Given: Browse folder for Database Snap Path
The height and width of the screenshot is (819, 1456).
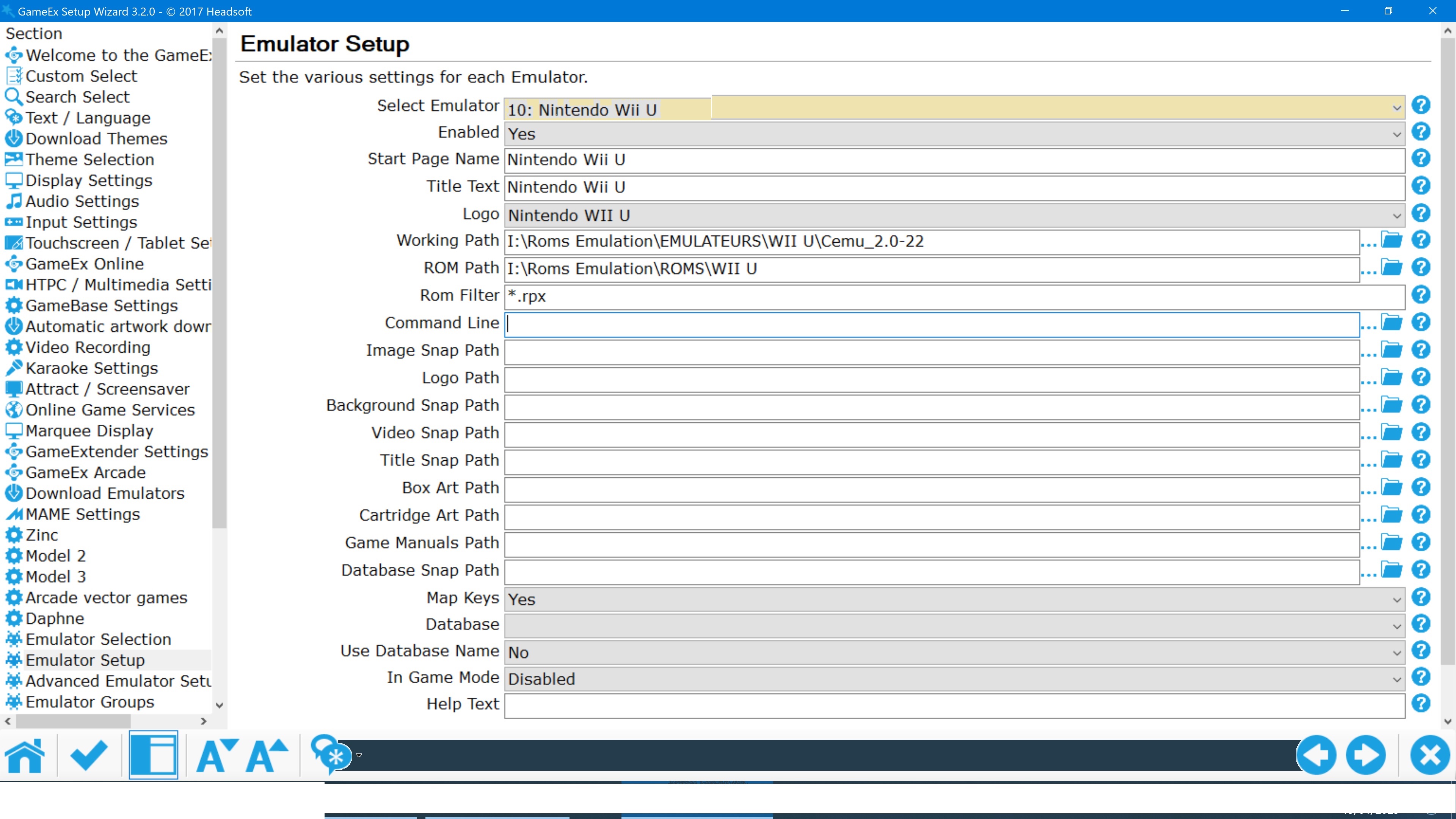Looking at the screenshot, I should 1392,570.
